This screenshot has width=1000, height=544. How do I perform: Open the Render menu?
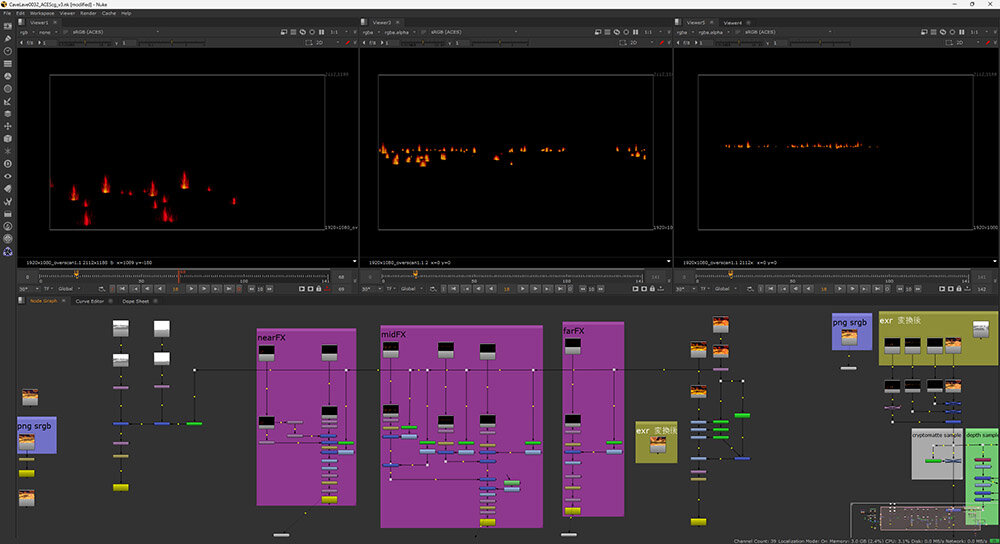pyautogui.click(x=88, y=13)
